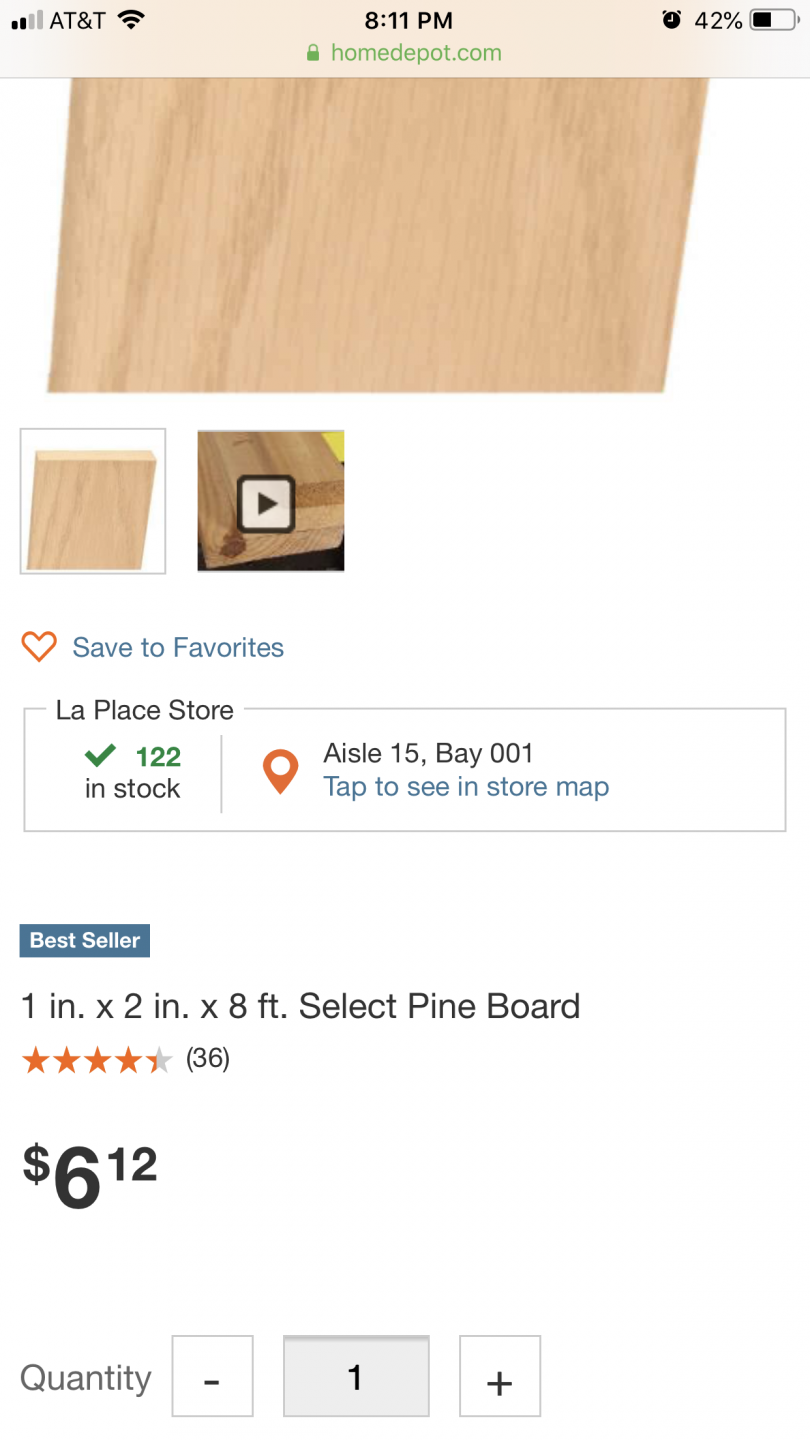Tap the green in-stock checkmark

click(100, 755)
